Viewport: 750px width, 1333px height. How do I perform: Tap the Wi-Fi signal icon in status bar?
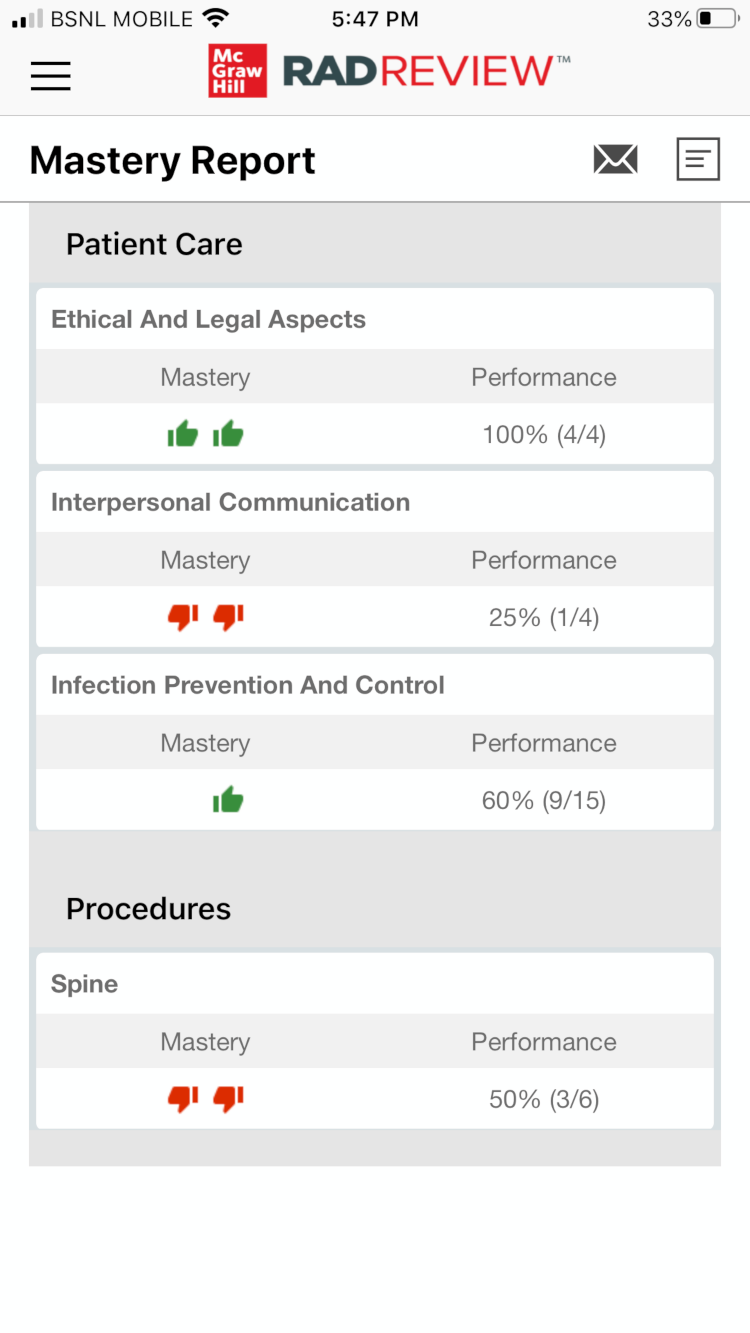[x=214, y=18]
